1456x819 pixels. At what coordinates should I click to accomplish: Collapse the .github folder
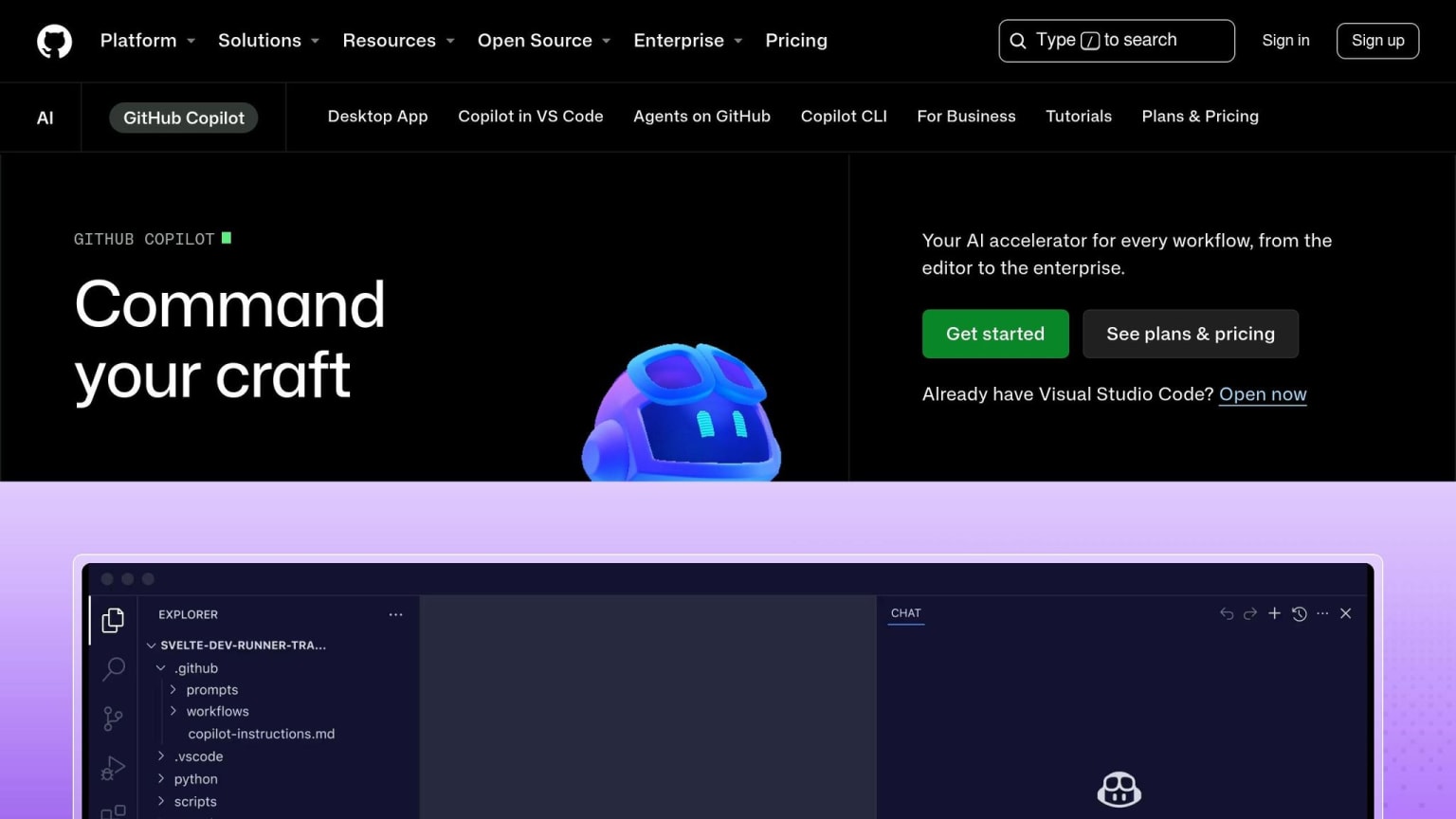coord(188,668)
